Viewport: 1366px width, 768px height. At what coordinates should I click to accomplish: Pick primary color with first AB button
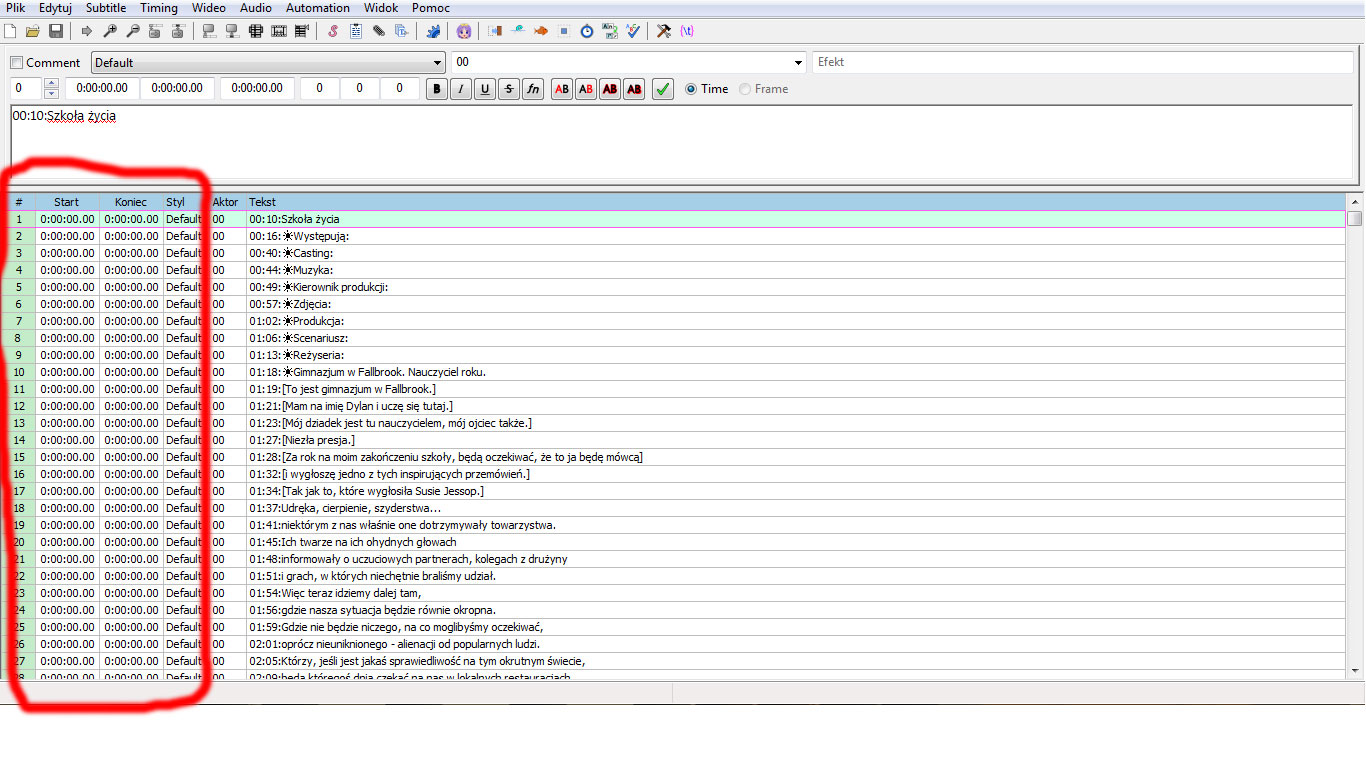coord(562,89)
